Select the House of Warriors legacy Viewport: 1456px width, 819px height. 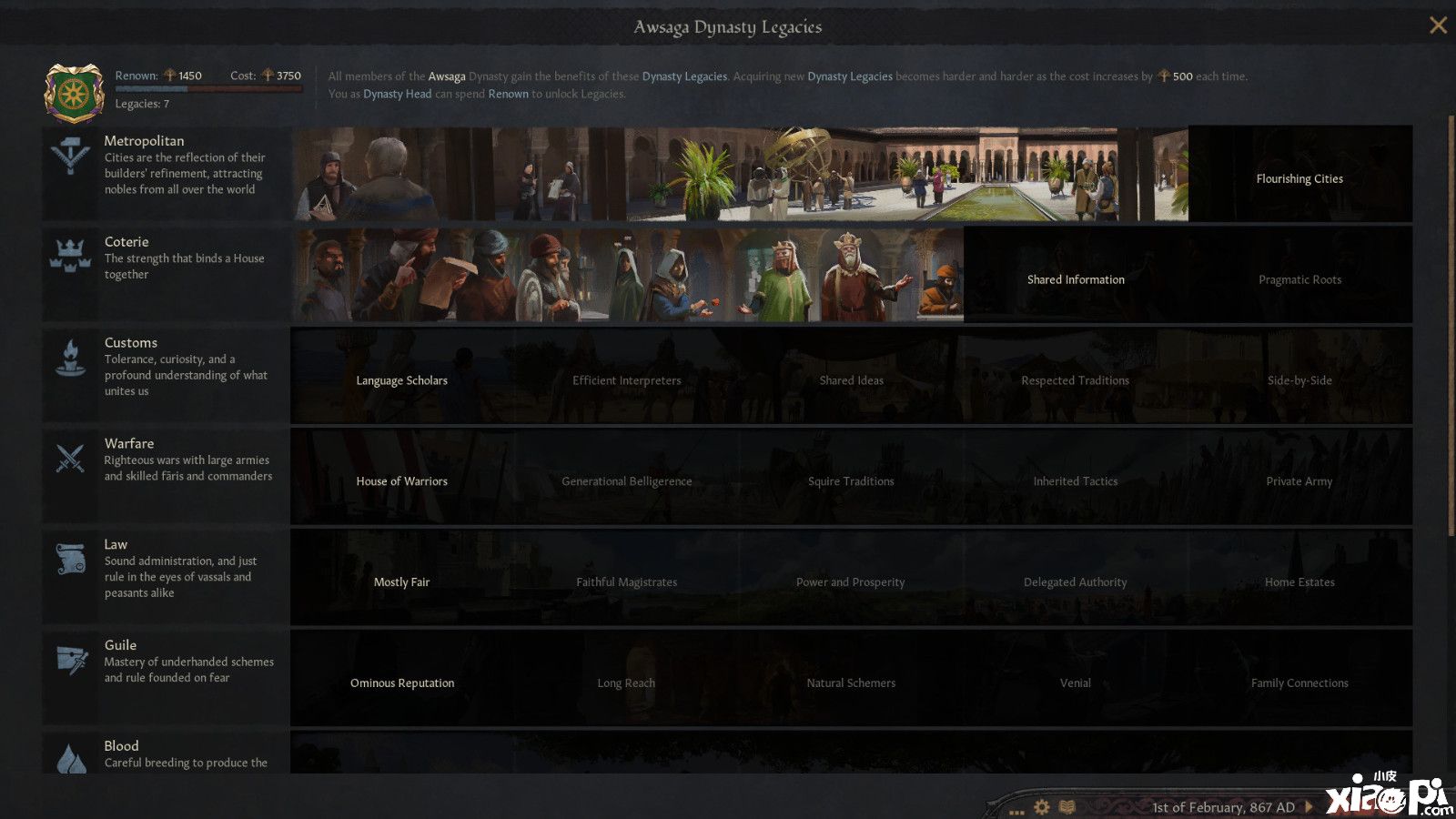tap(402, 477)
